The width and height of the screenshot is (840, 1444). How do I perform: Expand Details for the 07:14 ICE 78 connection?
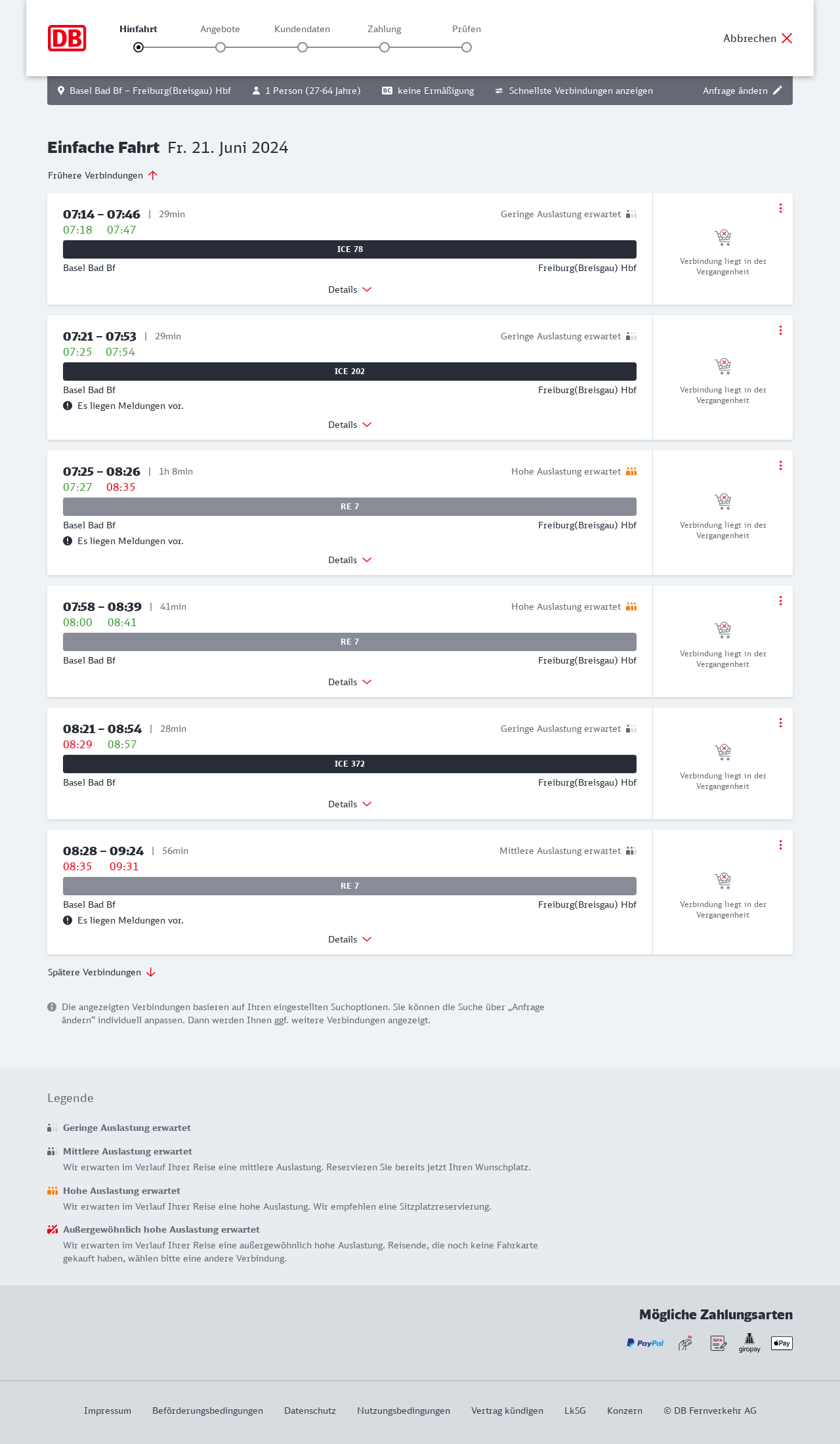(350, 289)
